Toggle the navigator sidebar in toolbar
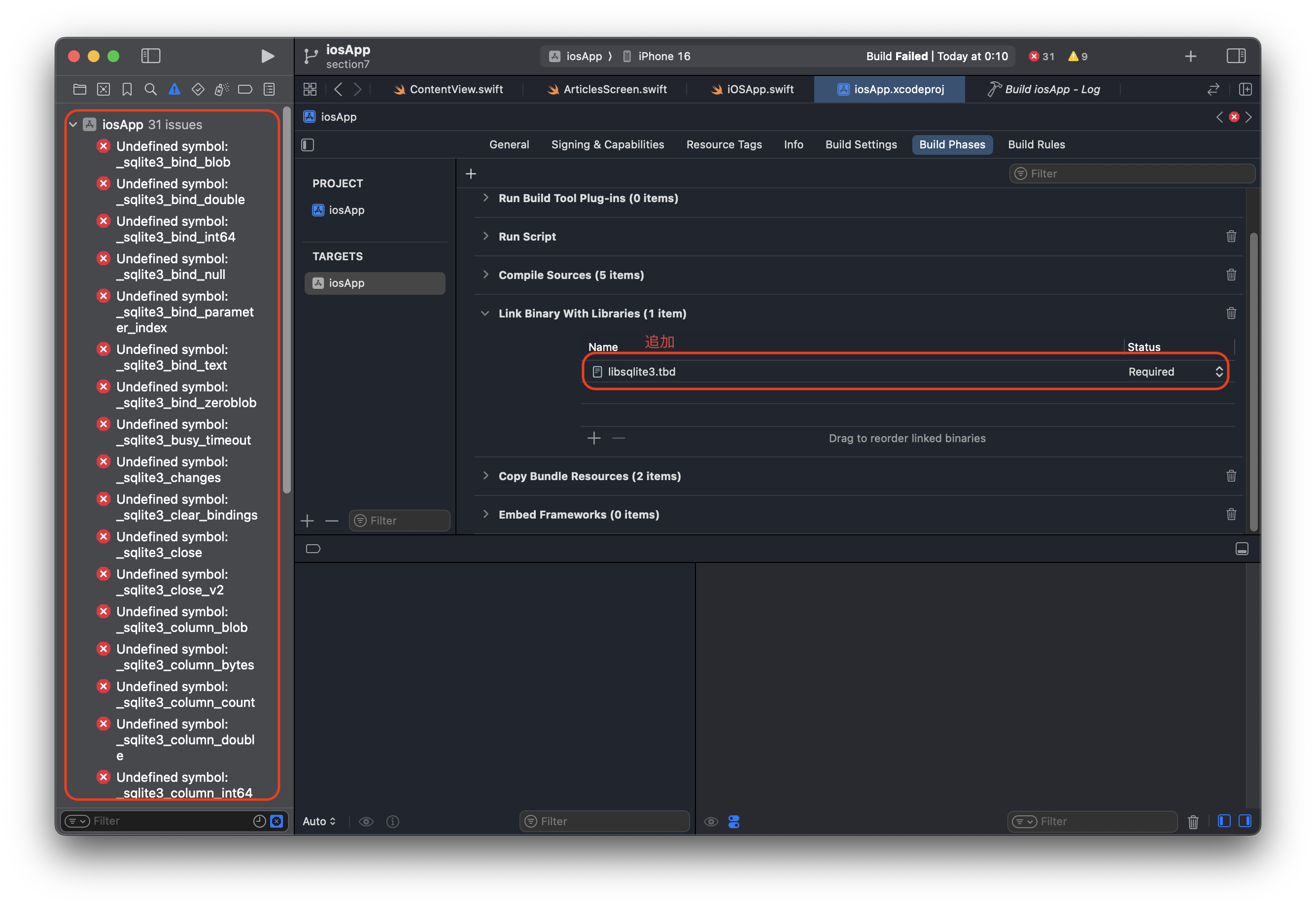 click(151, 56)
